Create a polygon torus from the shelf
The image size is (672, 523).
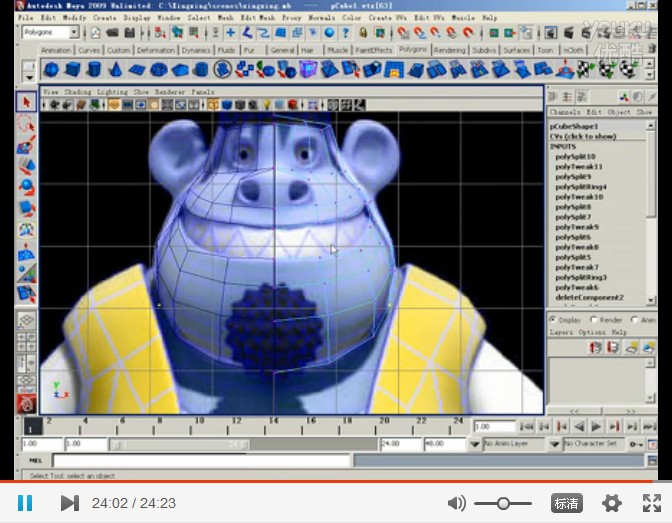coord(159,69)
